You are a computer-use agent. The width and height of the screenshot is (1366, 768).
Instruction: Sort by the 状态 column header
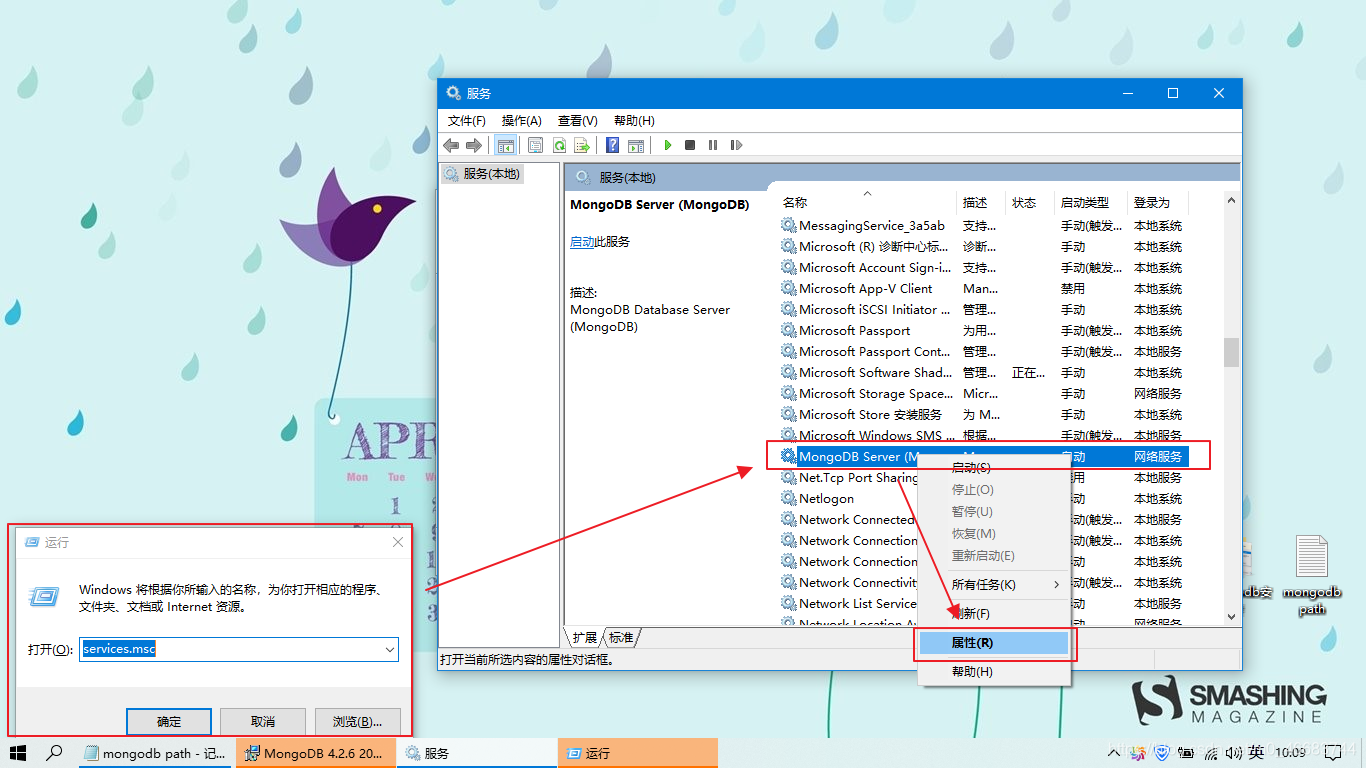click(1031, 202)
